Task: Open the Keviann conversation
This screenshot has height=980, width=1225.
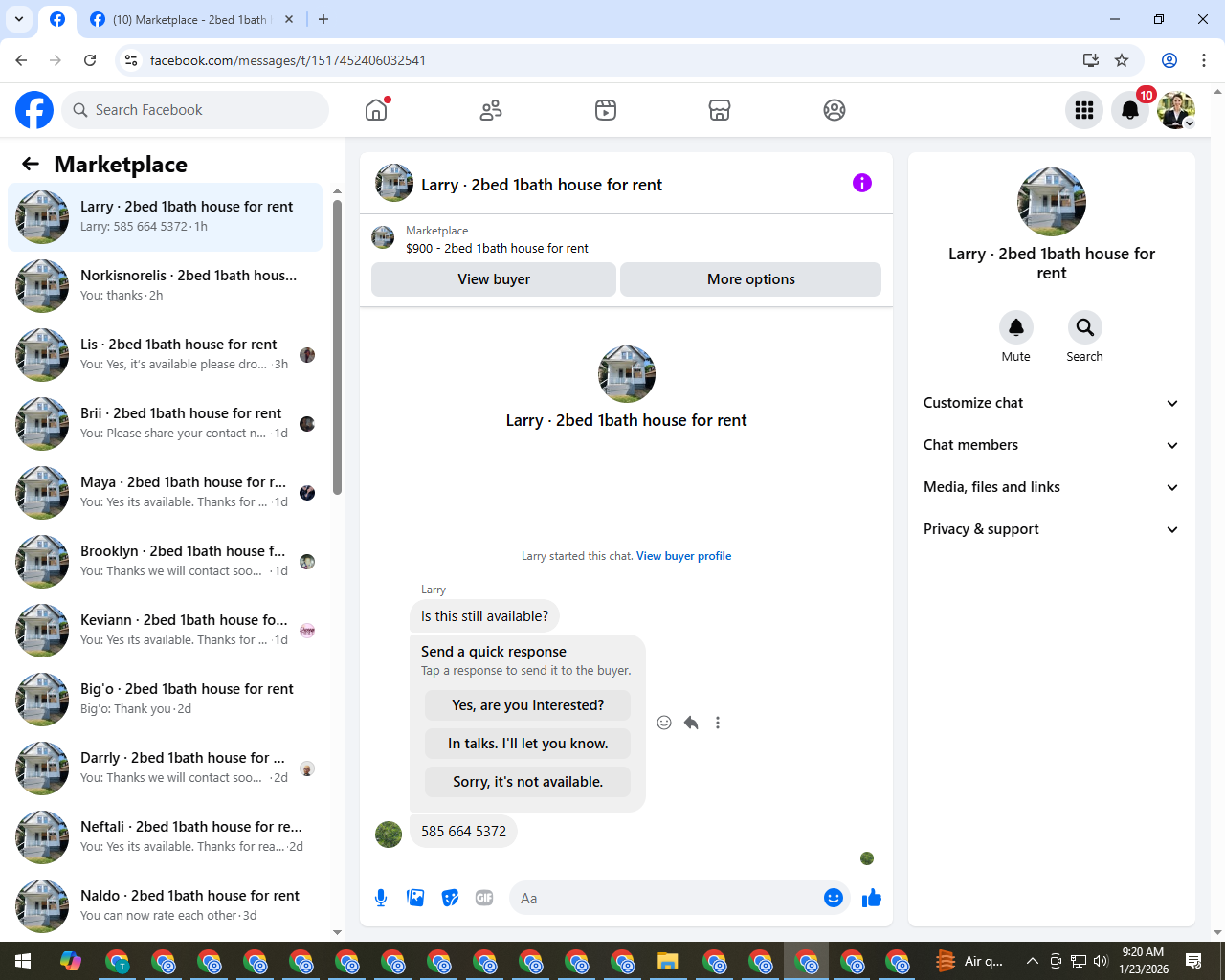Action: point(166,631)
